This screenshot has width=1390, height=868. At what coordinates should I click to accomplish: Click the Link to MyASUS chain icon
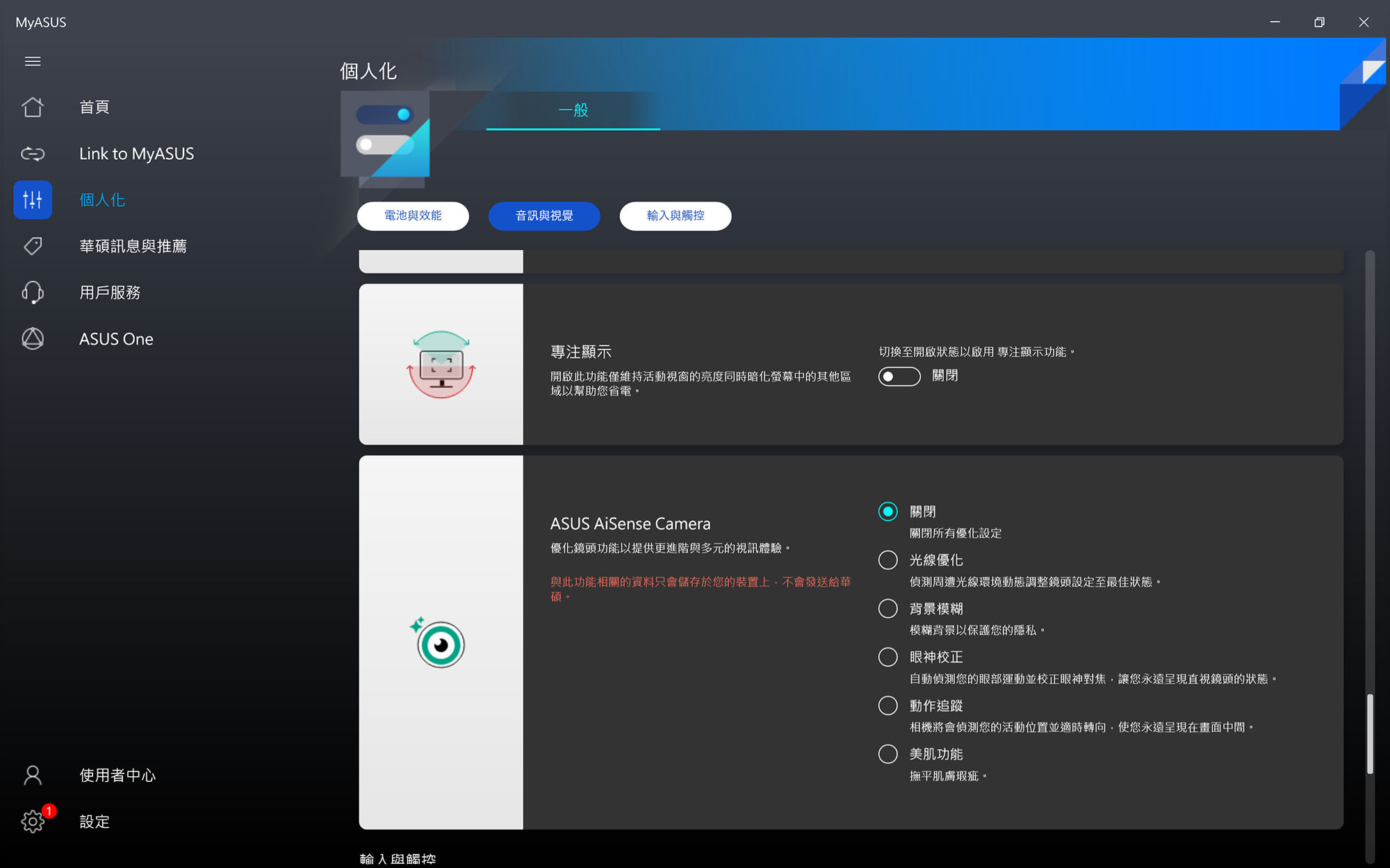[33, 154]
